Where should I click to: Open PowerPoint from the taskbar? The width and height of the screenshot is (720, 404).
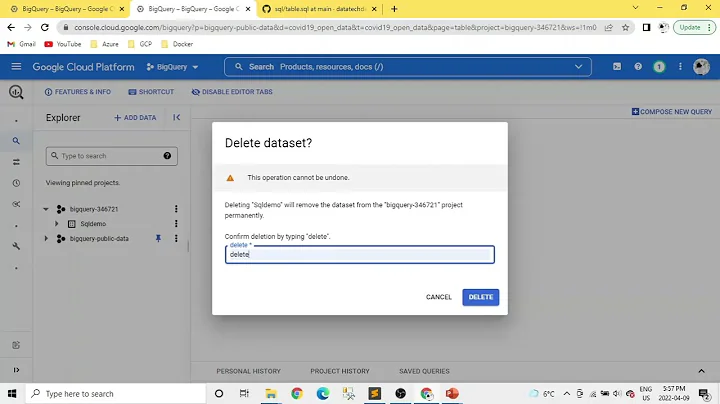click(x=452, y=393)
